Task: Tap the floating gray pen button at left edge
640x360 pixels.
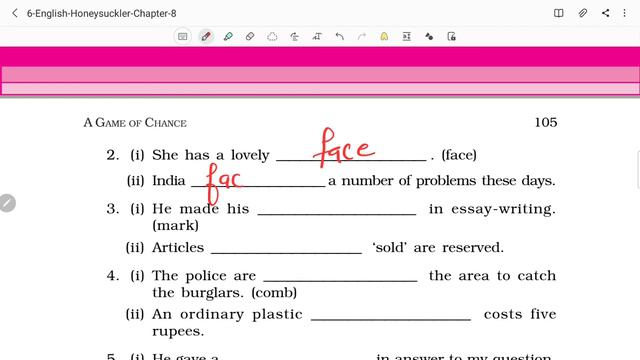Action: tap(7, 203)
